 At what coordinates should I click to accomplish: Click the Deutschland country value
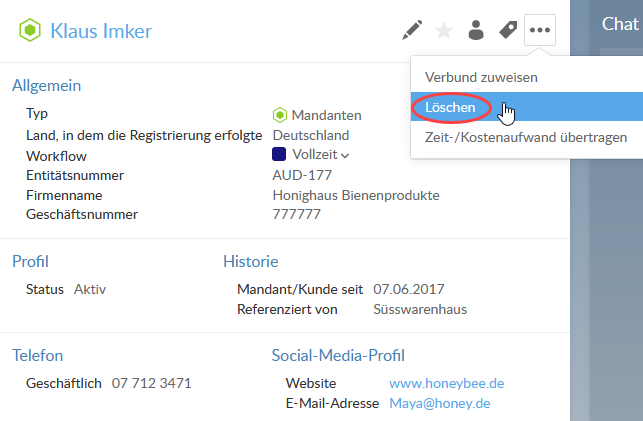(x=311, y=135)
